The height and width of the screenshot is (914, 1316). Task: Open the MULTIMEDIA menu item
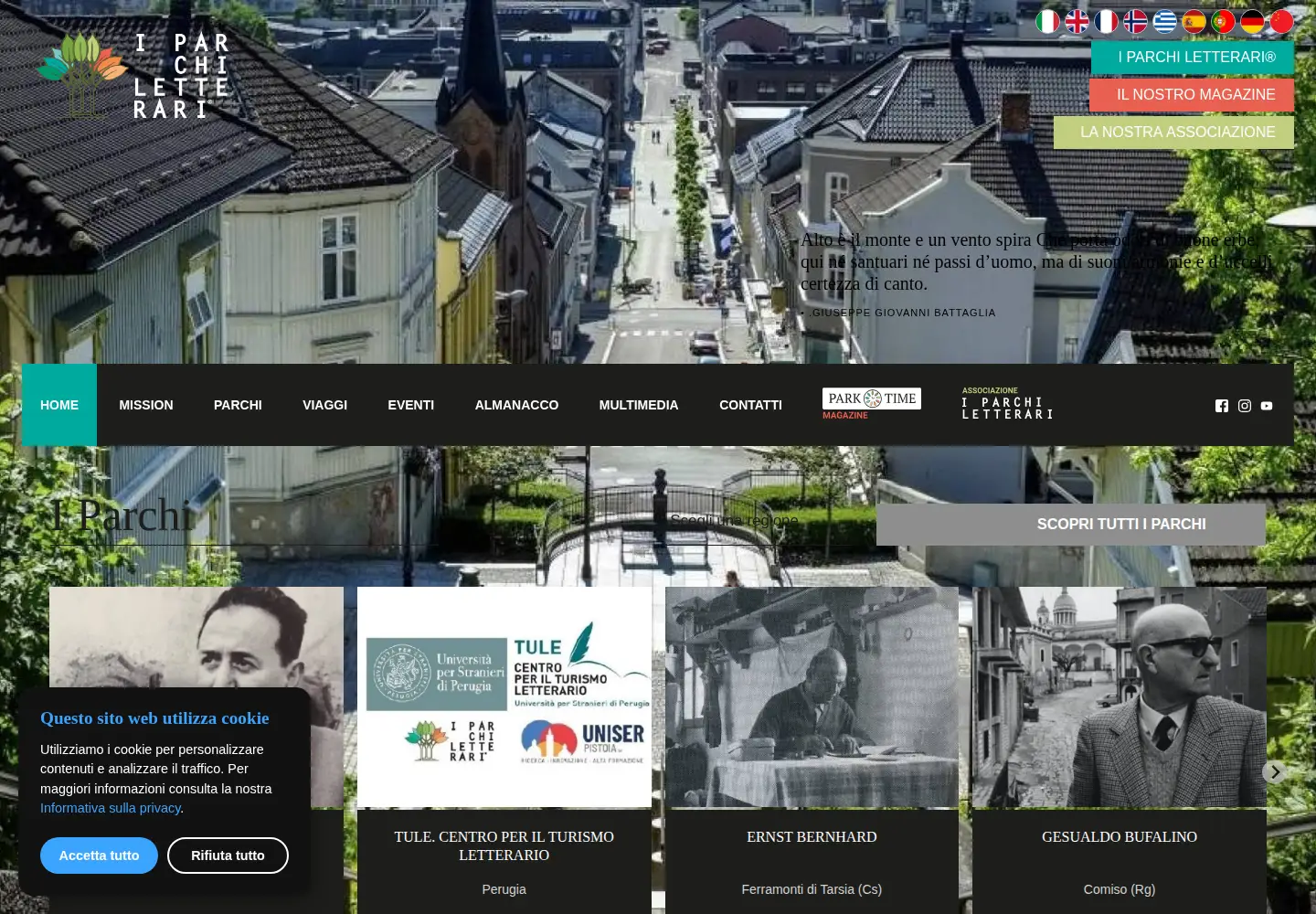coord(639,405)
